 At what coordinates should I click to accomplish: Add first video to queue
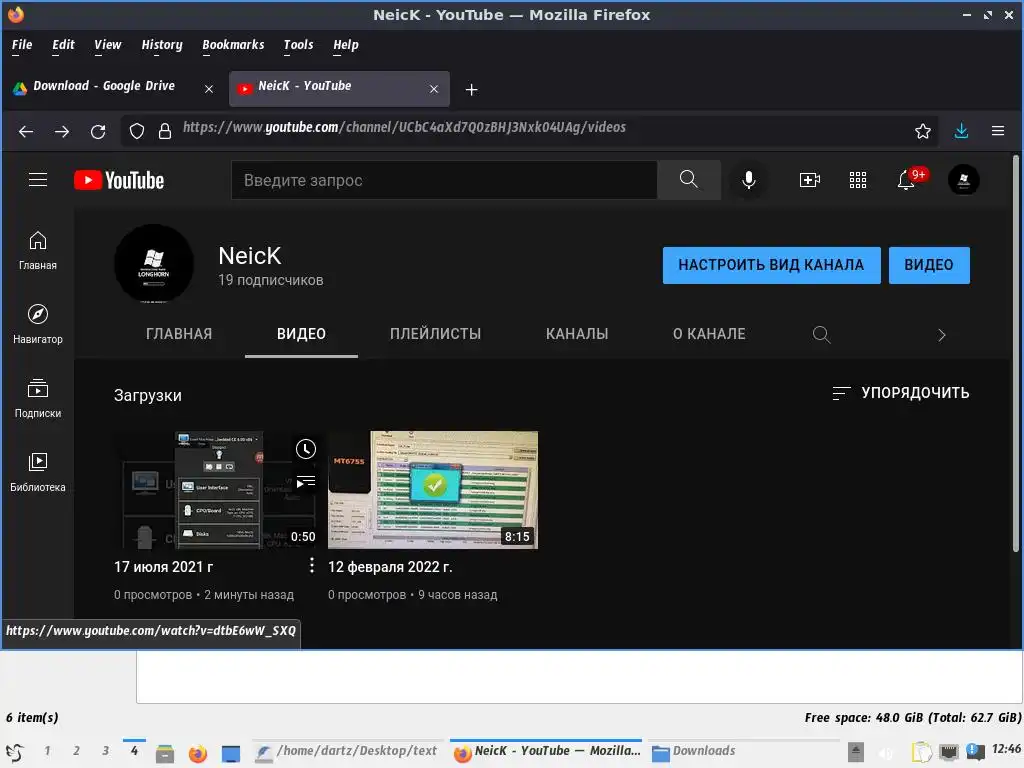coord(306,482)
